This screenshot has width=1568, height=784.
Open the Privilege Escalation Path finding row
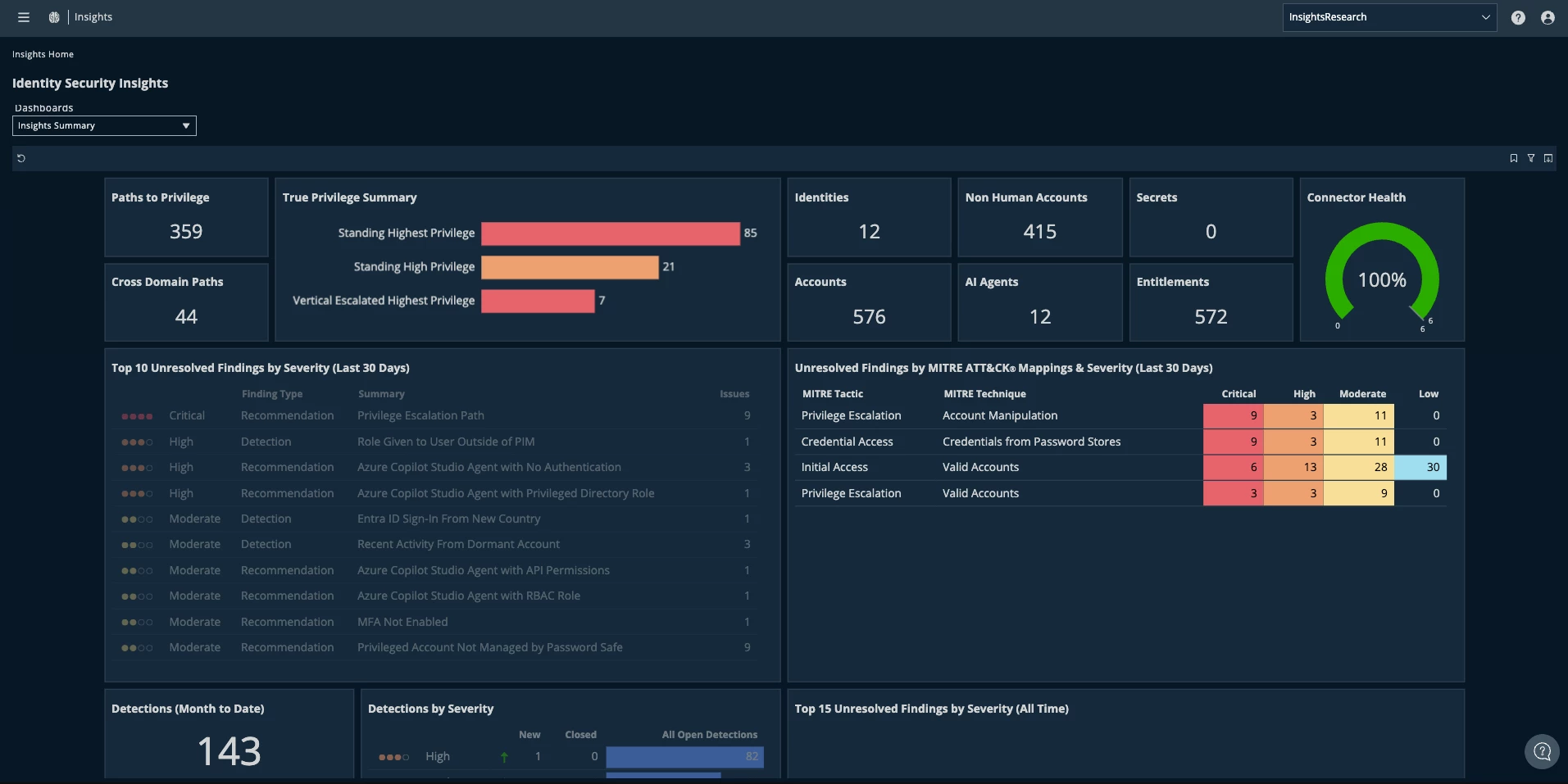(436, 415)
